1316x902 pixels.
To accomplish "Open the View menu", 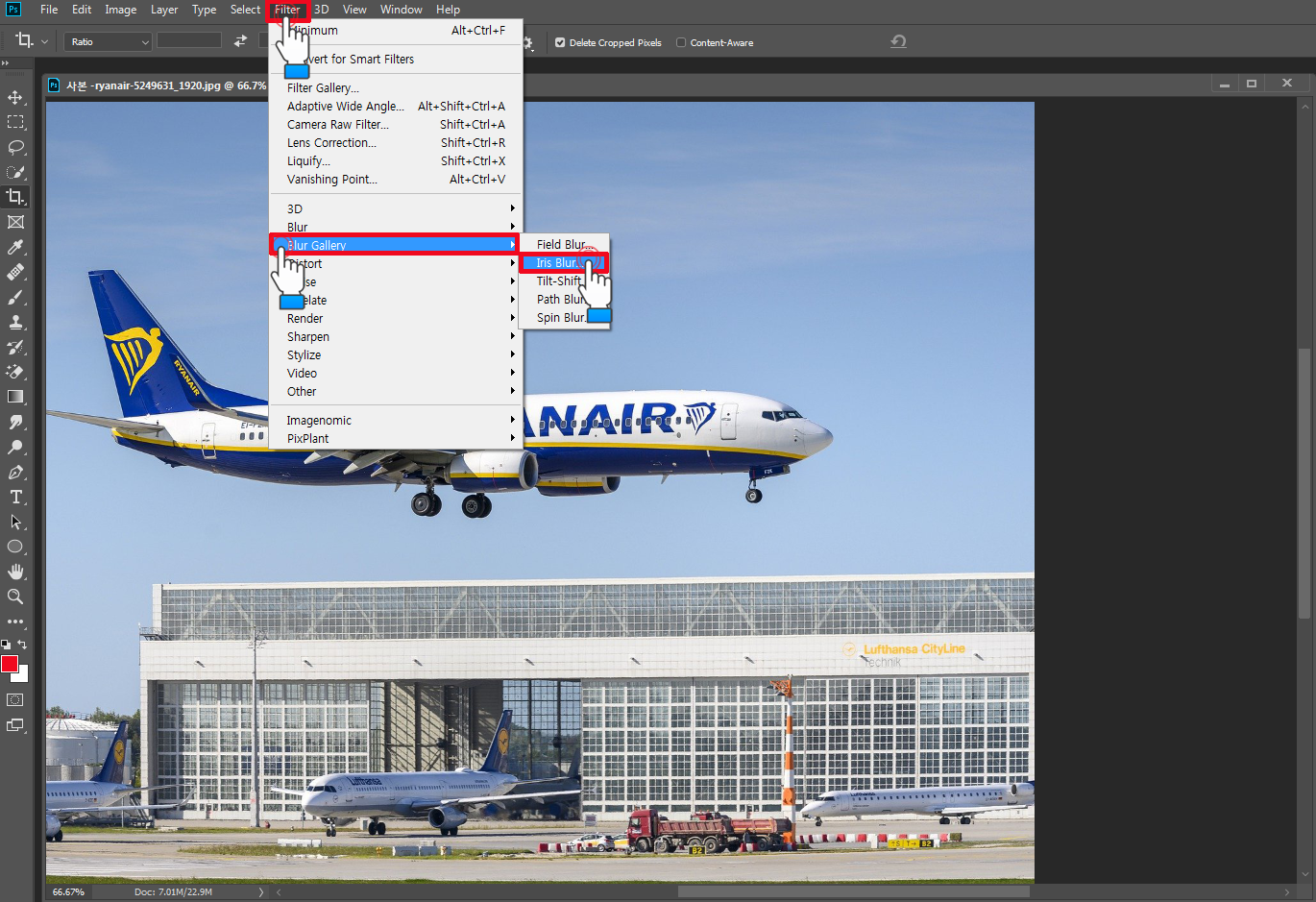I will click(354, 10).
